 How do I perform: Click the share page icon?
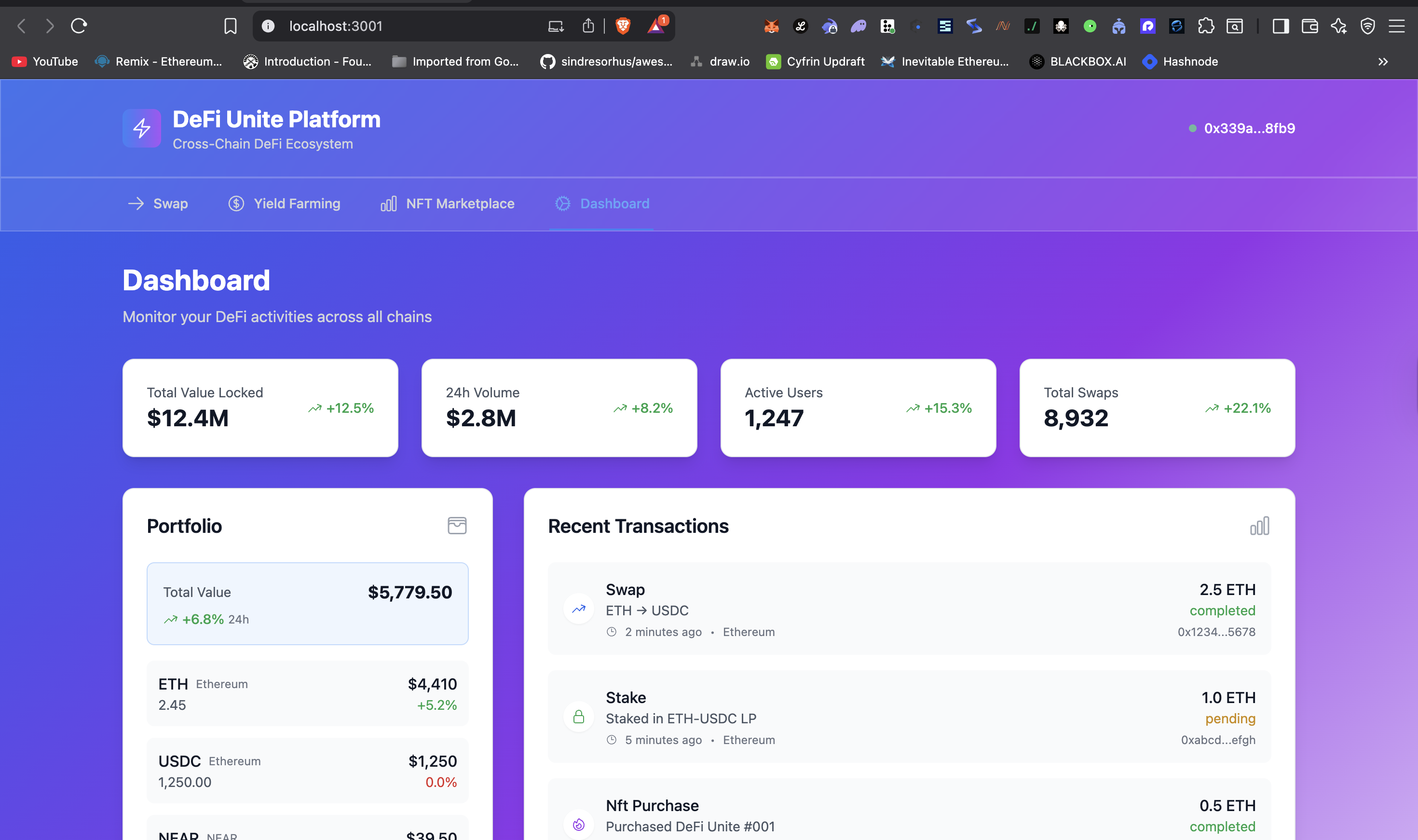point(588,26)
